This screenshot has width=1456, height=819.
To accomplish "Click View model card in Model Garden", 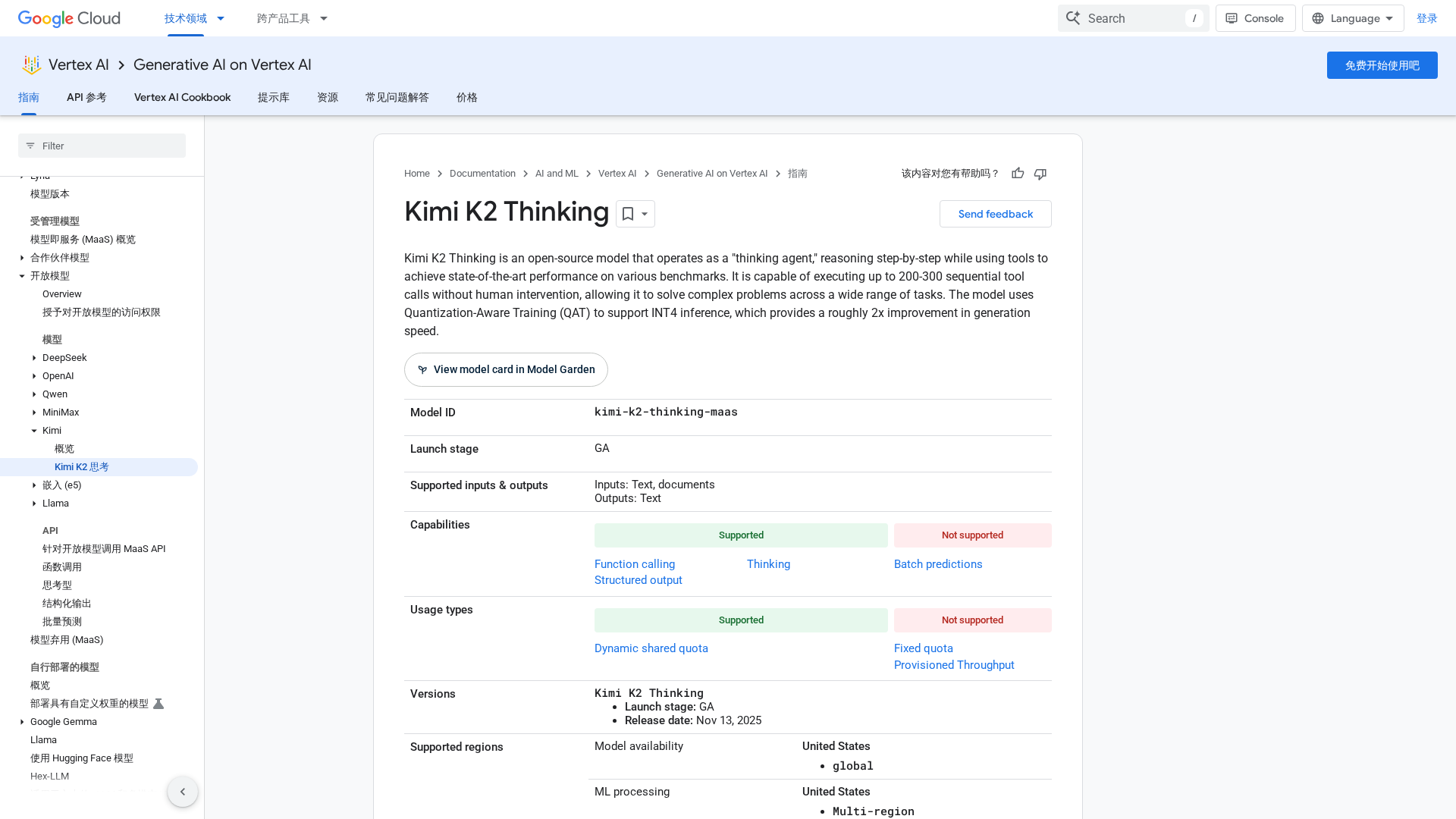I will pos(506,369).
